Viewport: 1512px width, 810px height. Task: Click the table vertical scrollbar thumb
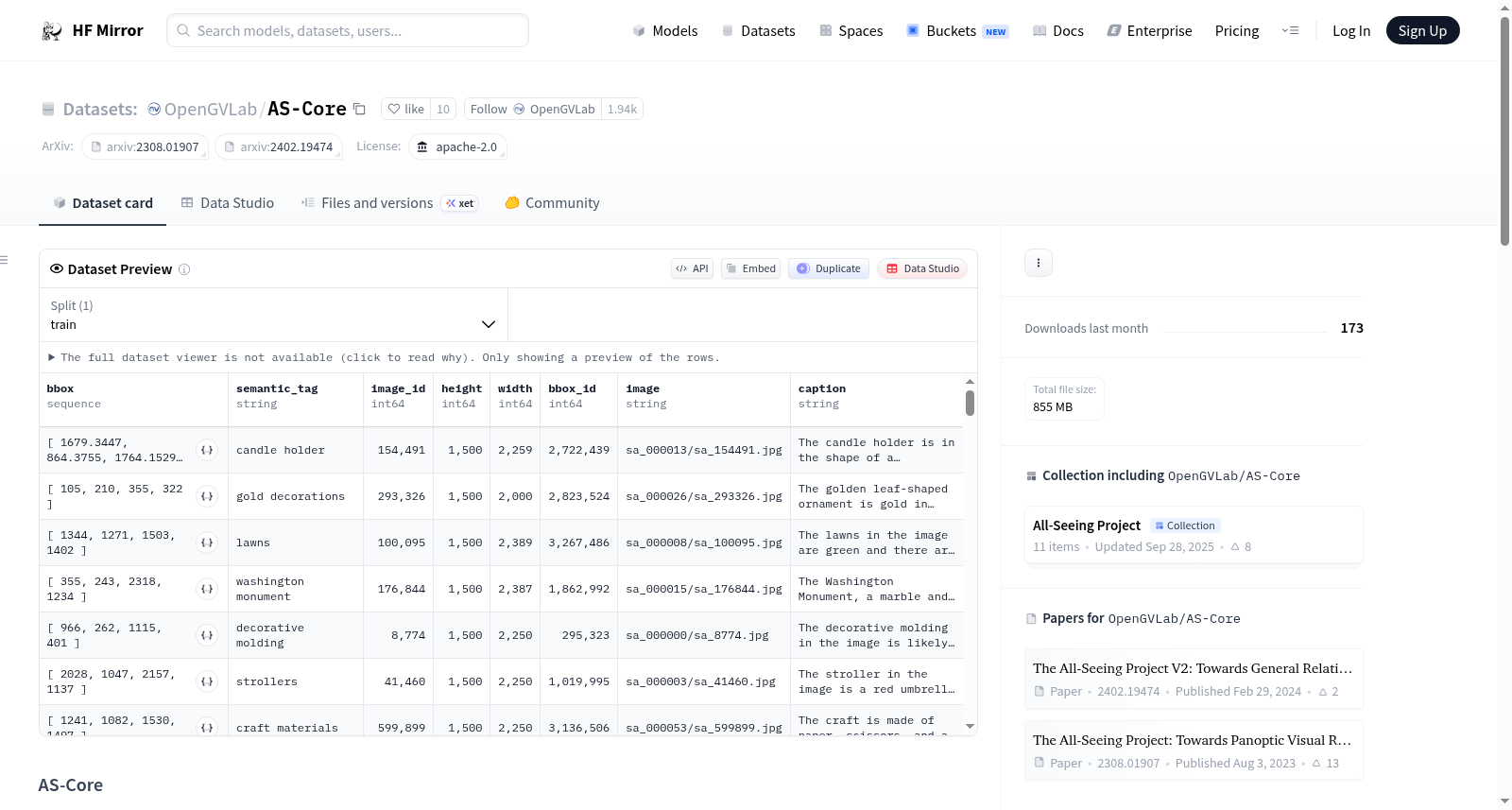tap(970, 403)
